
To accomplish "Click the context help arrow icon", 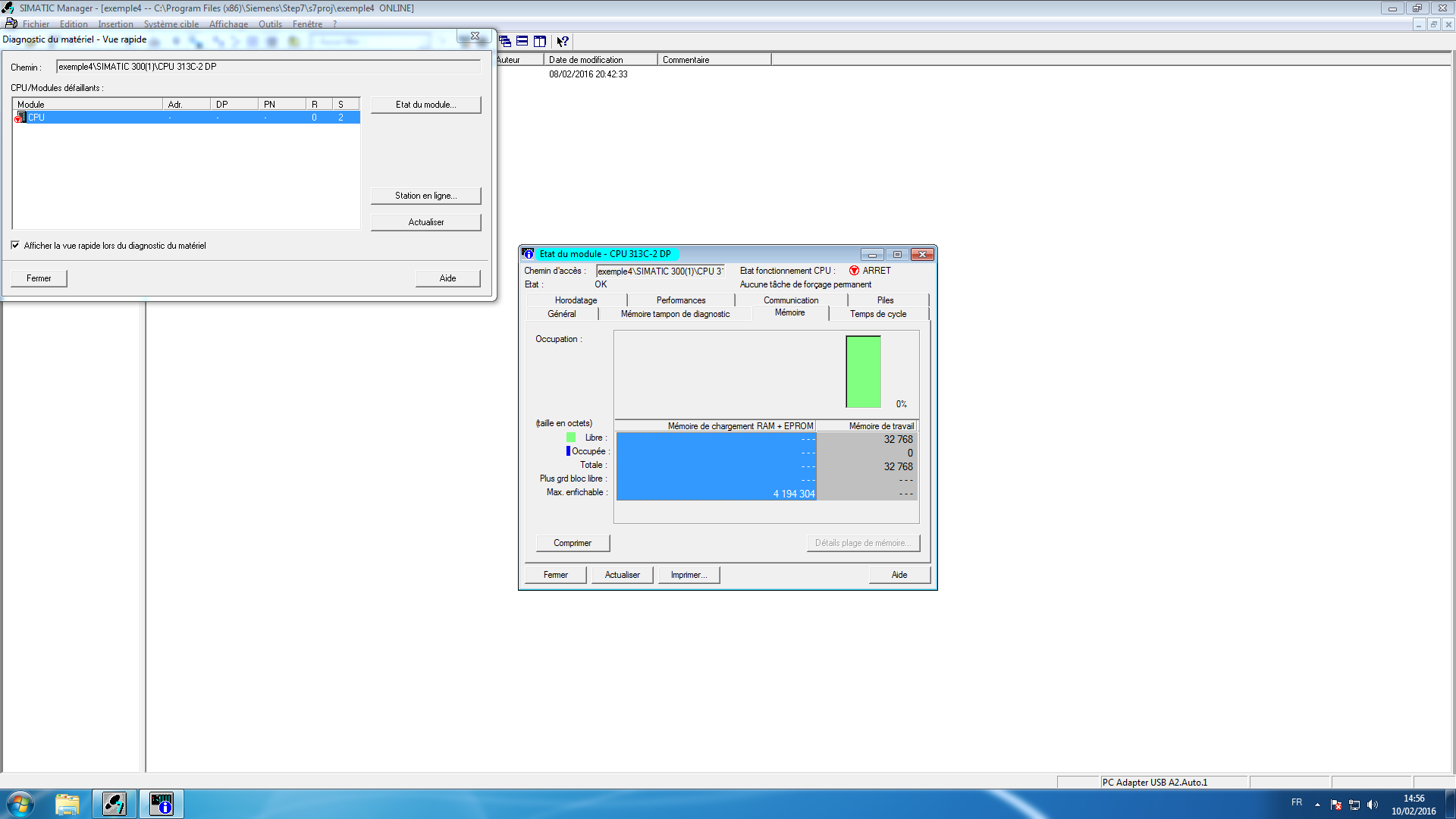I will (562, 41).
